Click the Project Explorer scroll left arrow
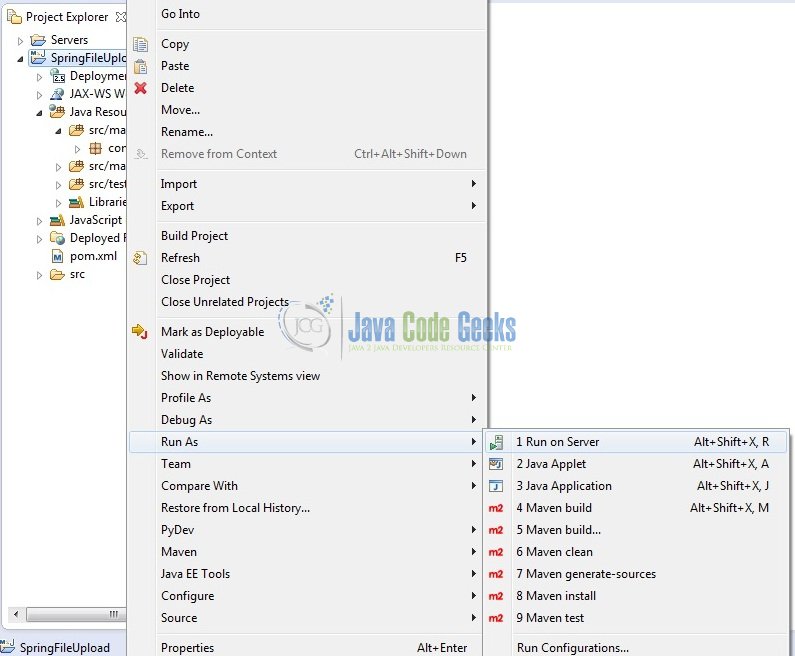 [16, 614]
